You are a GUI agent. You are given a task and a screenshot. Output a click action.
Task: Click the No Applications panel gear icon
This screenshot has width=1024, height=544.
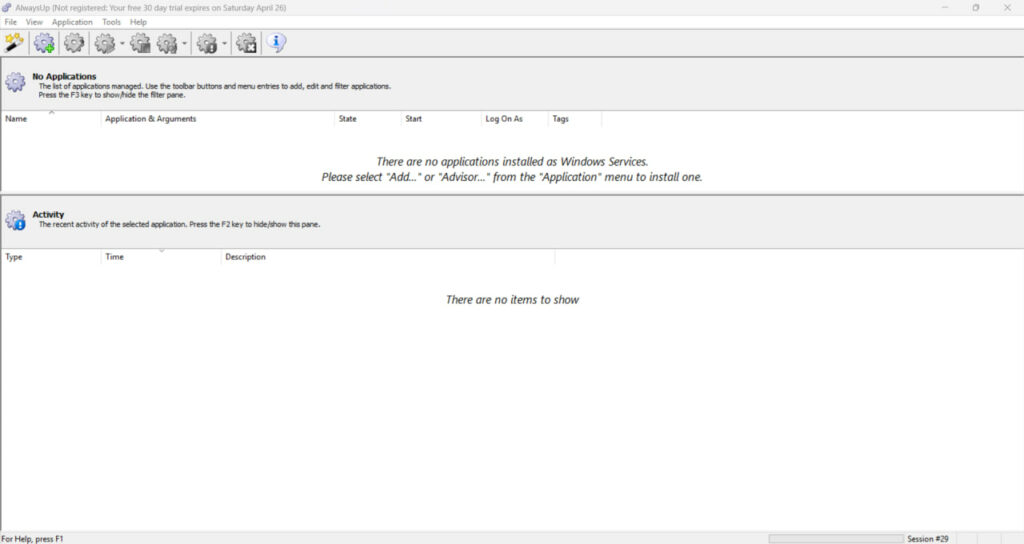15,82
